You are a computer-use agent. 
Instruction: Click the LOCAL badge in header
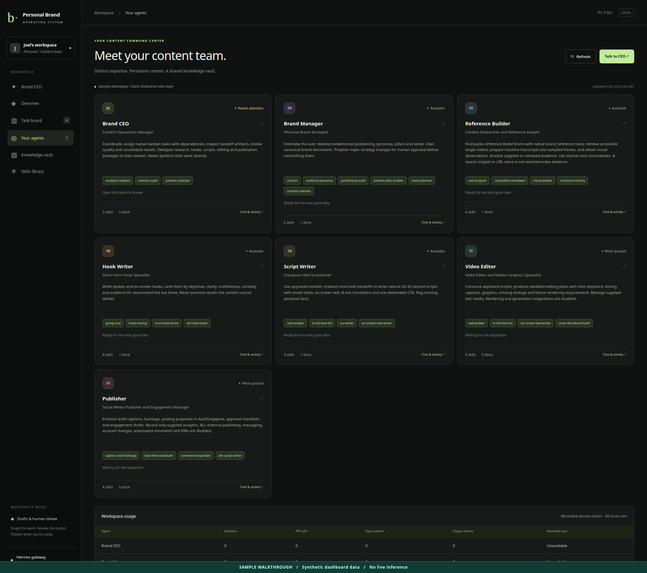point(626,12)
